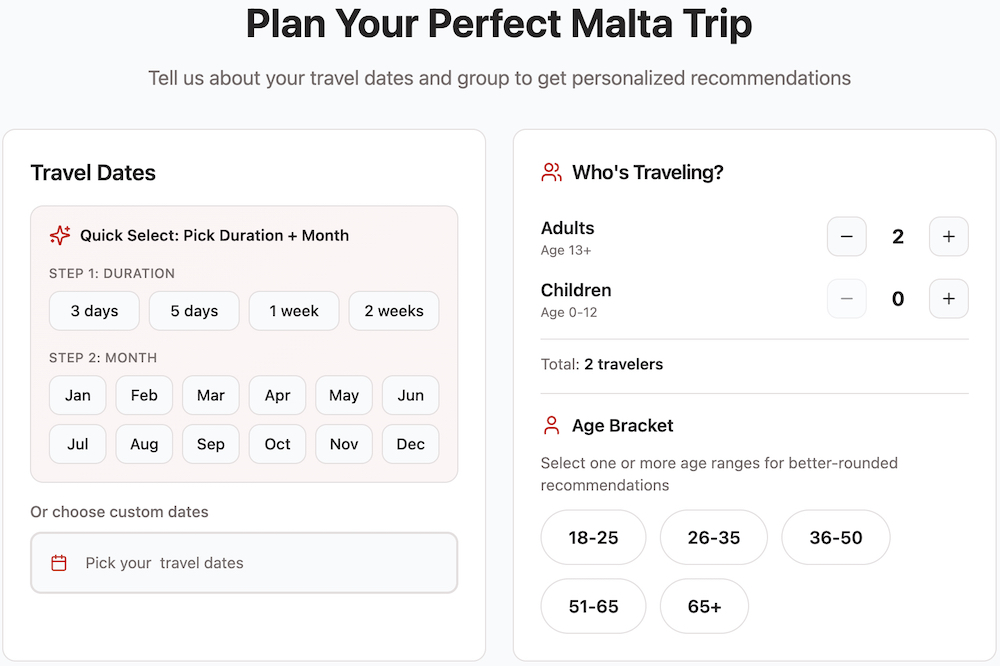Open the Pick your travel dates field
1000x666 pixels.
click(244, 563)
